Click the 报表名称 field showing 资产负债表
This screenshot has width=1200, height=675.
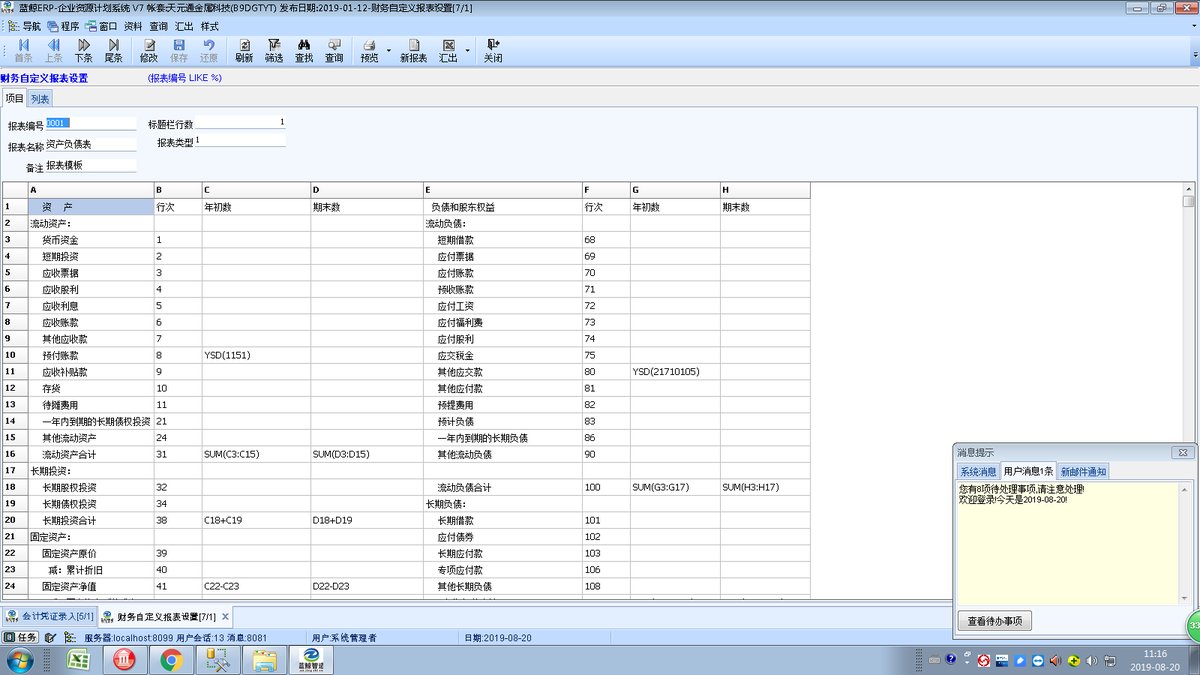91,145
